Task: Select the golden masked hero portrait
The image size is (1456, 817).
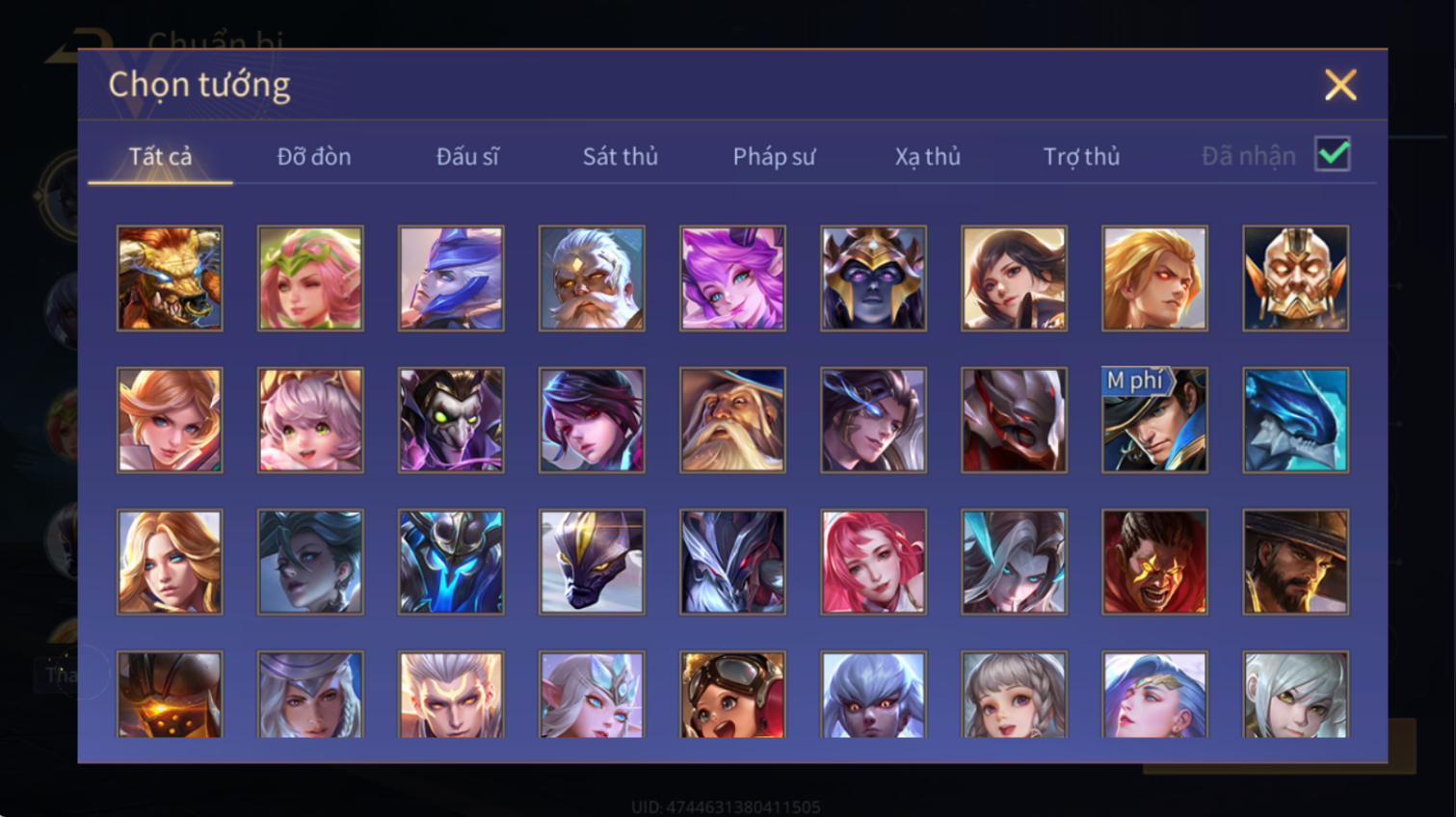Action: pyautogui.click(x=1295, y=278)
